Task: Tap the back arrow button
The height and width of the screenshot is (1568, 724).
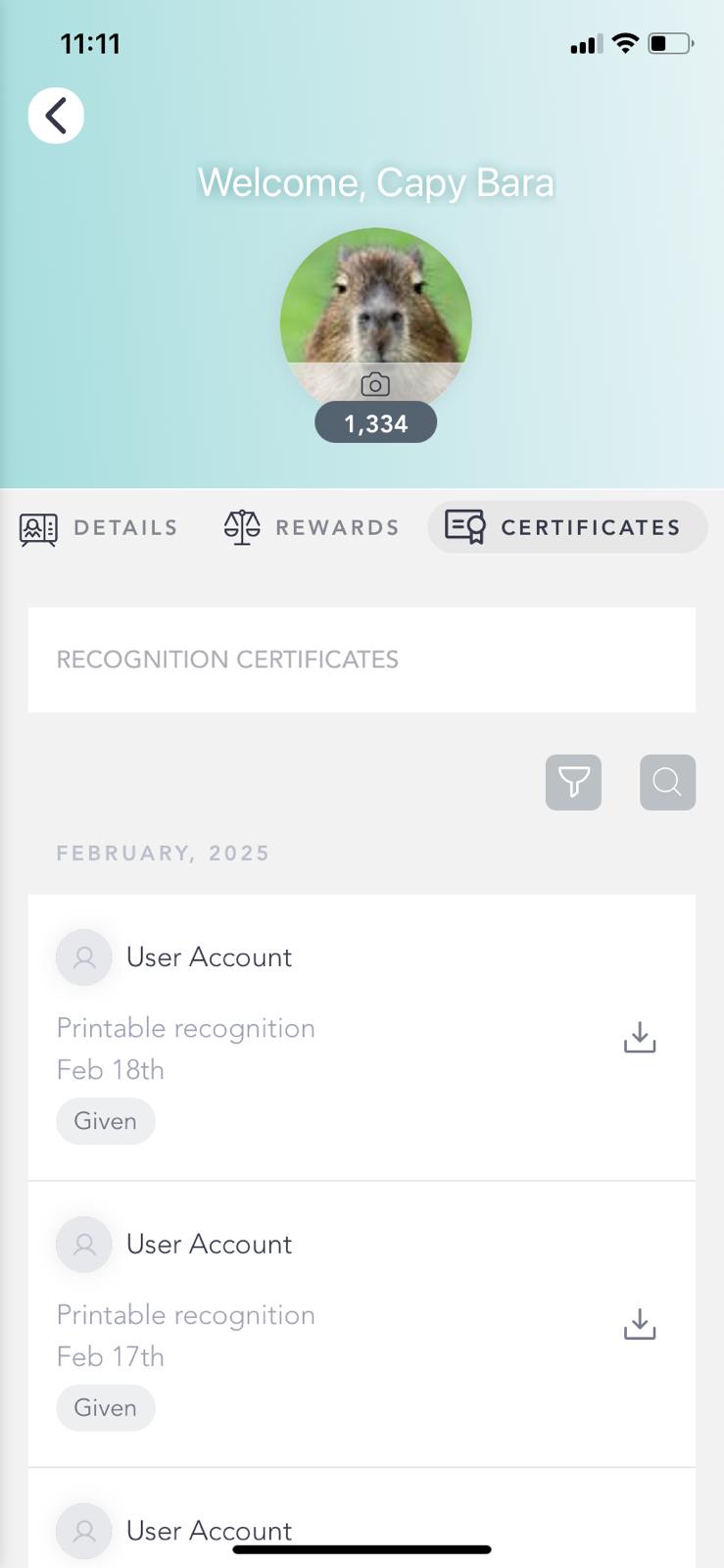Action: (56, 116)
